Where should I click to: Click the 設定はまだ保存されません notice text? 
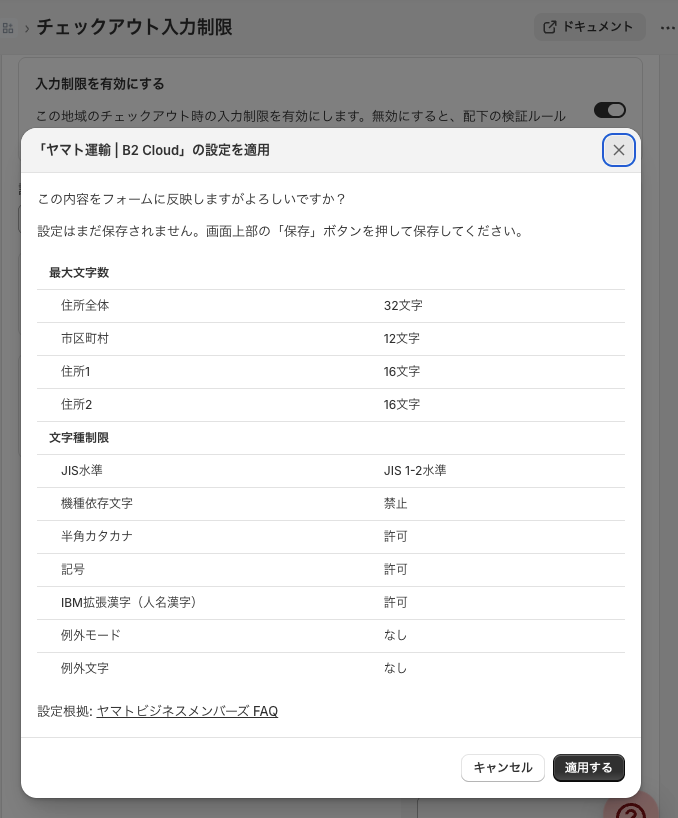coord(282,231)
